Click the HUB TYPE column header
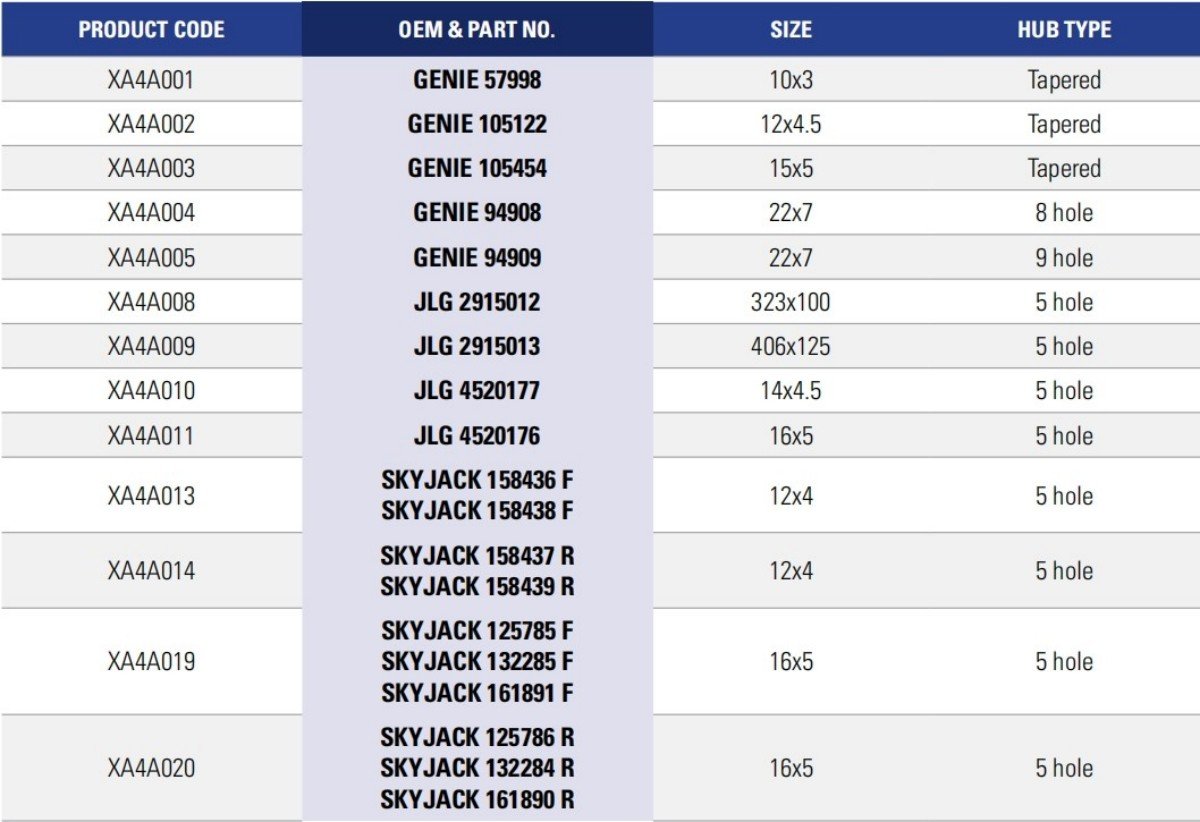The height and width of the screenshot is (822, 1200). point(1064,30)
